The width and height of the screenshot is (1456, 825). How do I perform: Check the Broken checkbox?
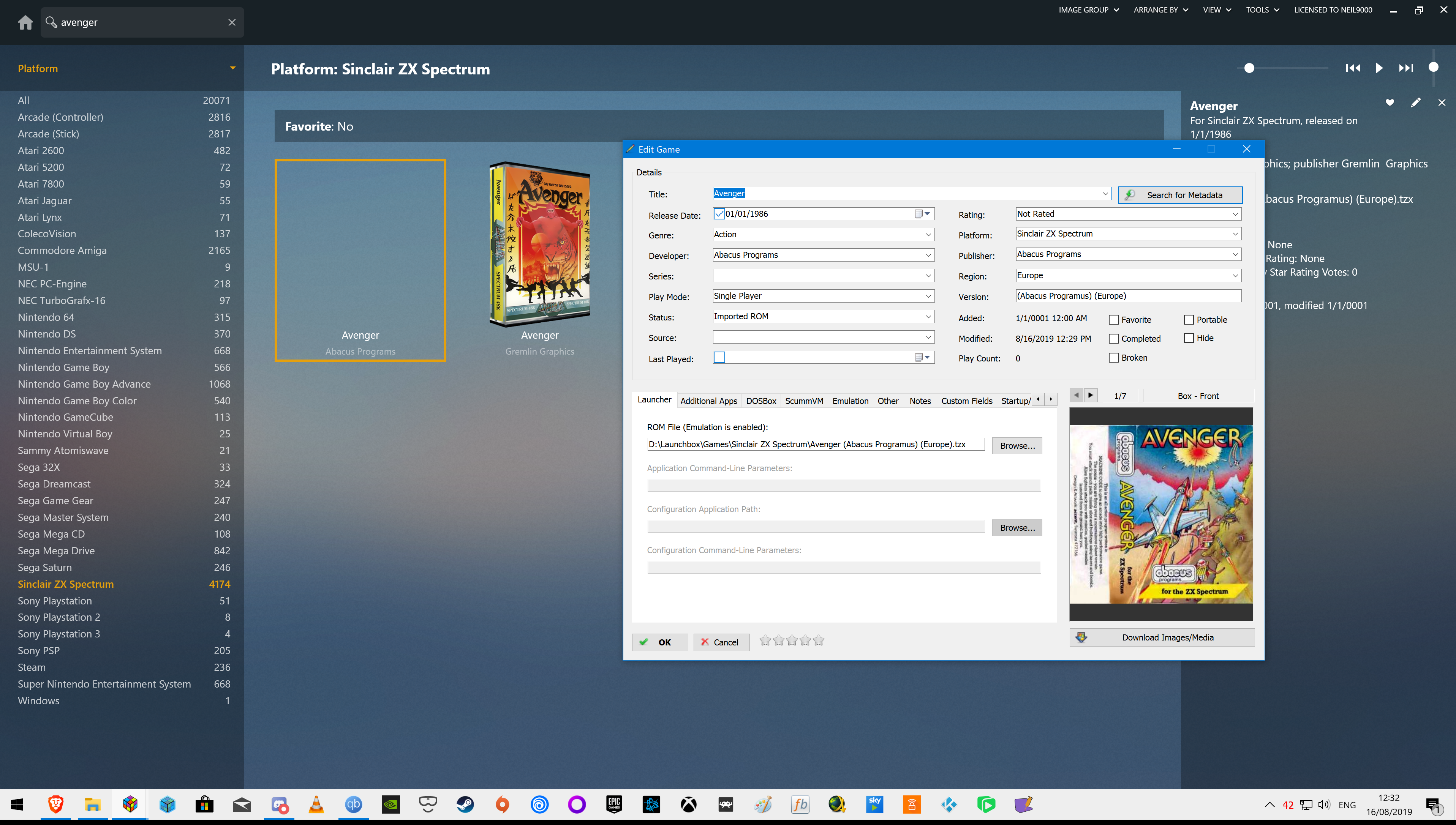tap(1113, 358)
